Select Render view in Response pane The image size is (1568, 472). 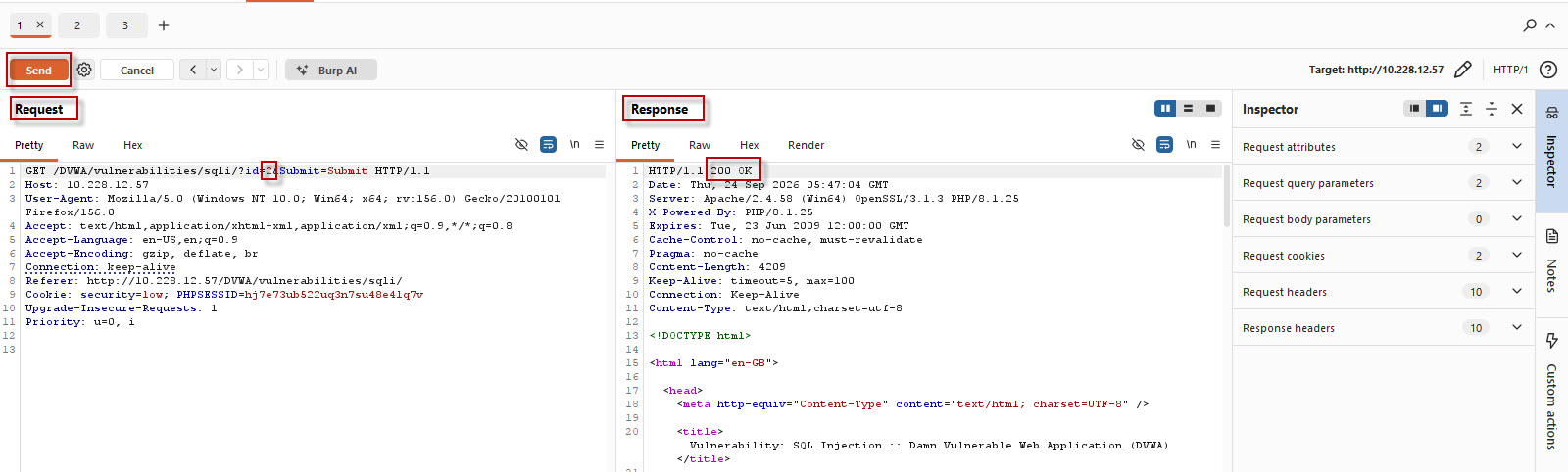(x=807, y=145)
